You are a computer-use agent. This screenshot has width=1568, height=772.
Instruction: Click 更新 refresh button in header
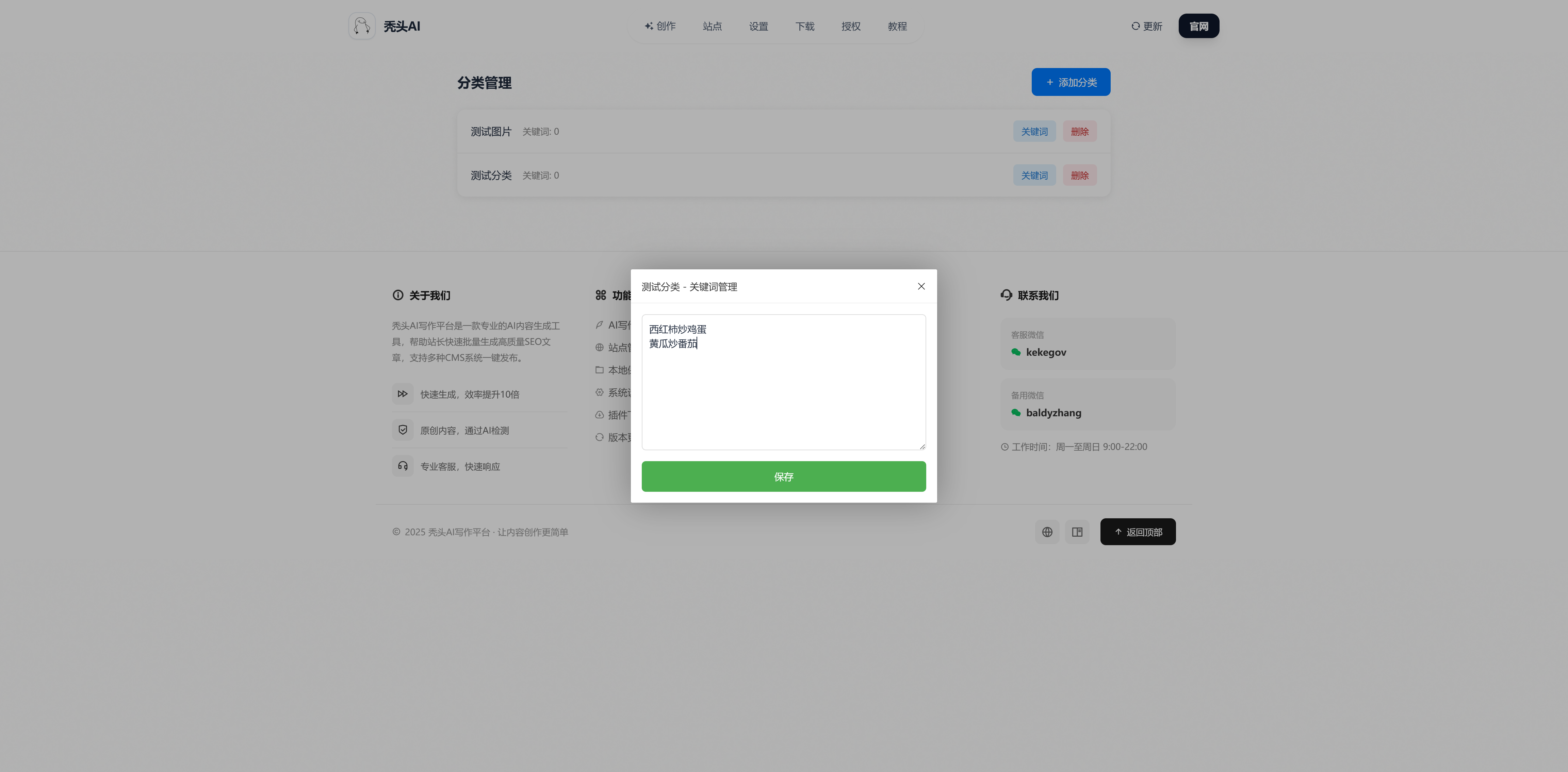(x=1146, y=26)
